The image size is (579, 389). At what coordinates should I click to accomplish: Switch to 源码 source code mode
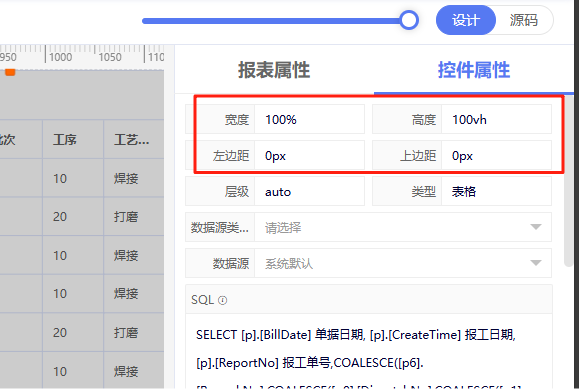[524, 20]
